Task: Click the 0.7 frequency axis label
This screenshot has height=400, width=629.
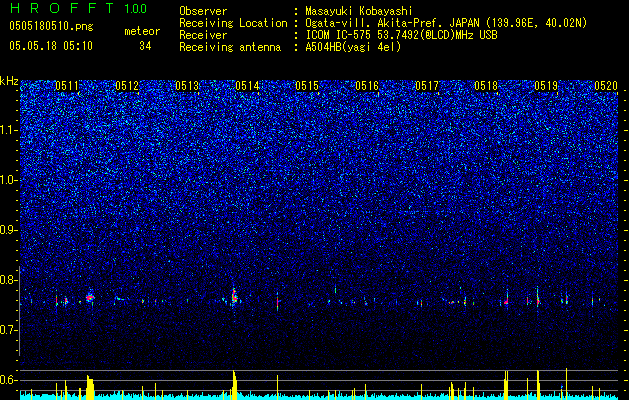Action: tap(9, 330)
